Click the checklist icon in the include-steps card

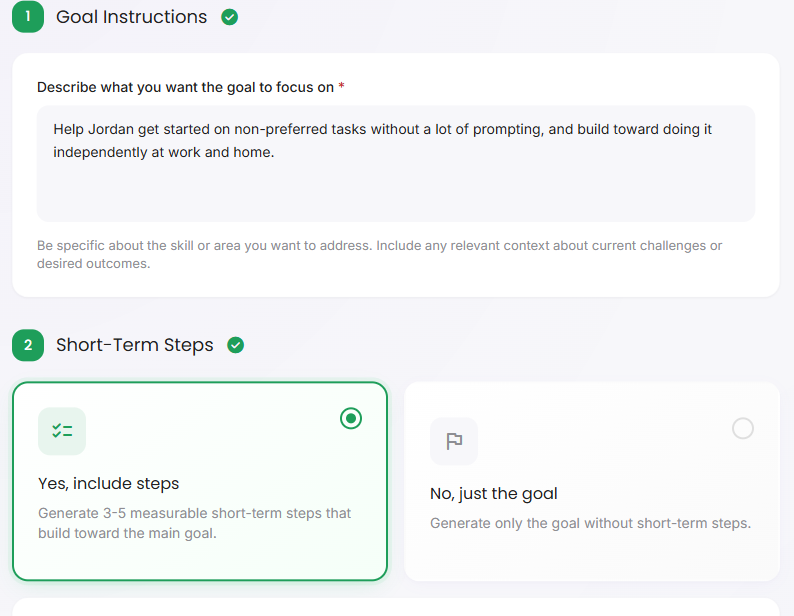coord(62,431)
